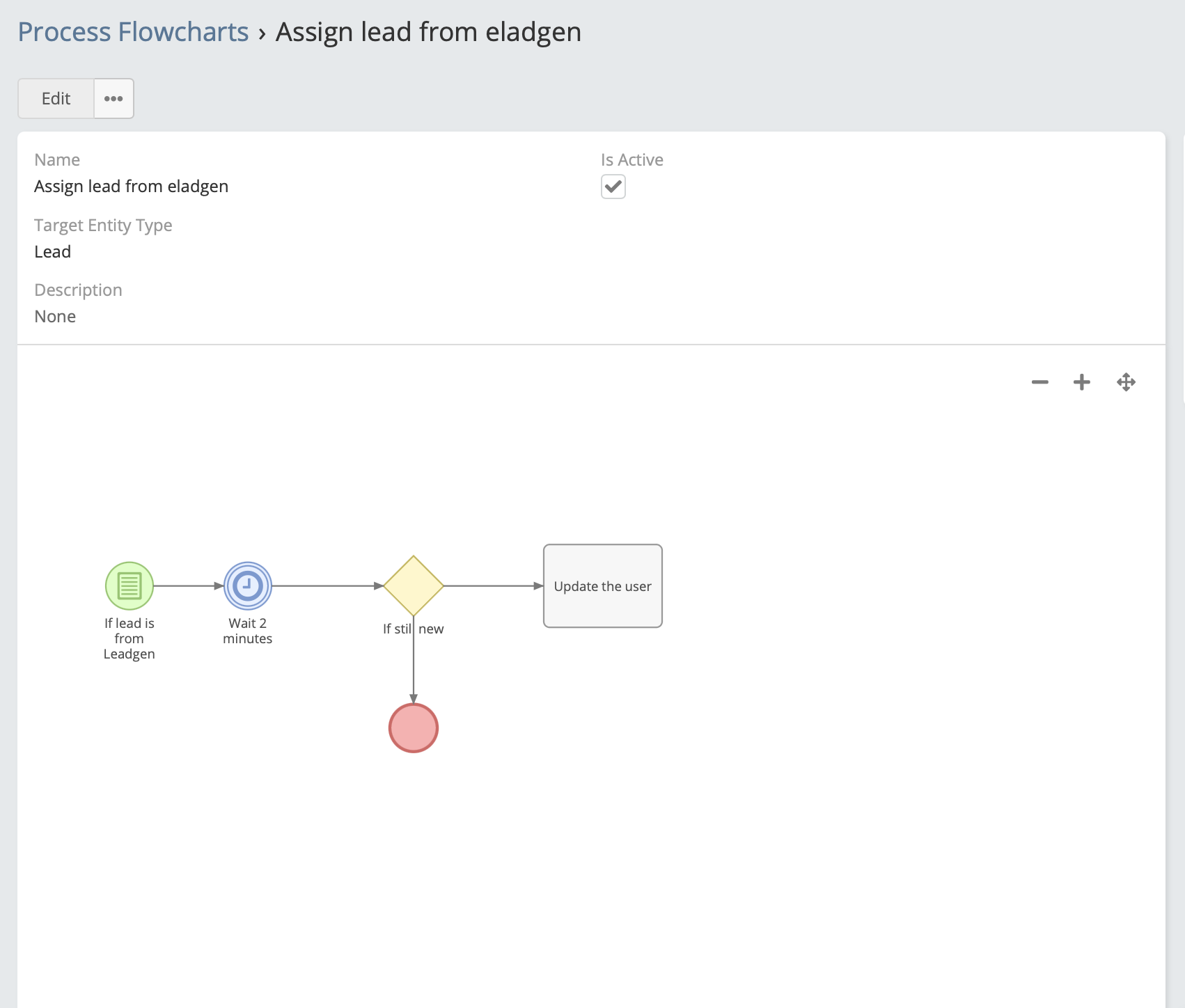
Task: Click the Wait 2 minutes label
Action: [x=248, y=631]
